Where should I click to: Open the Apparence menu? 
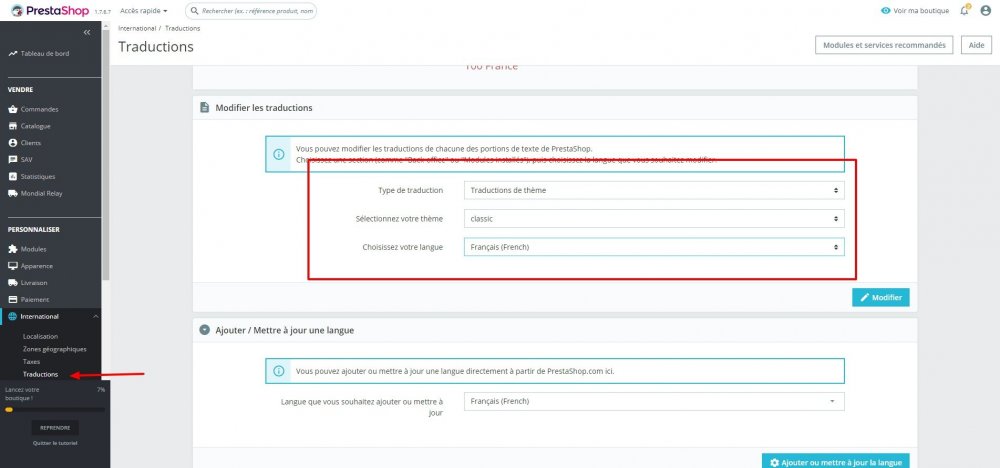click(36, 266)
